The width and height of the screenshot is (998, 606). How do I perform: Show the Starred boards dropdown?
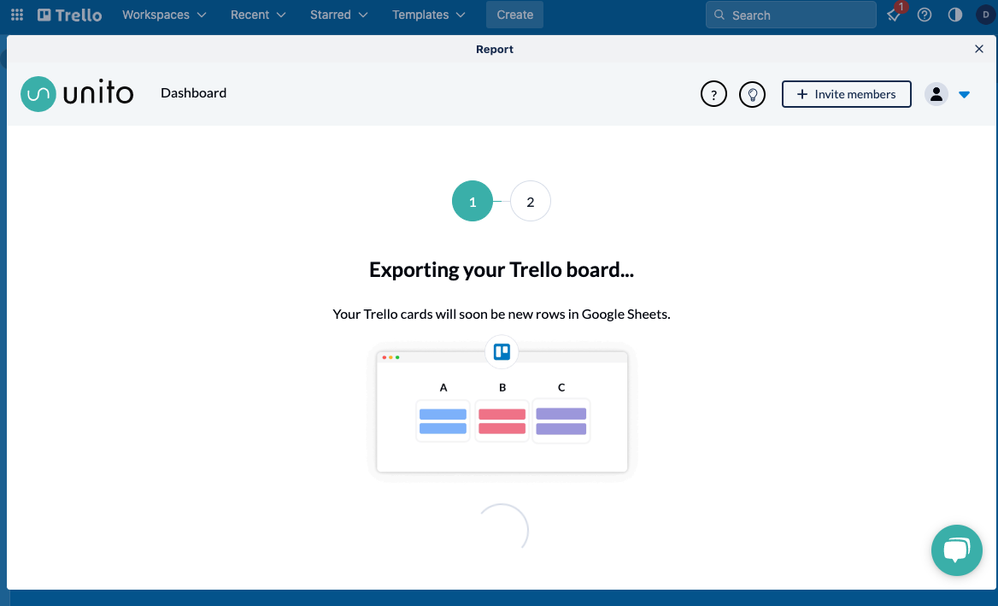(x=339, y=15)
